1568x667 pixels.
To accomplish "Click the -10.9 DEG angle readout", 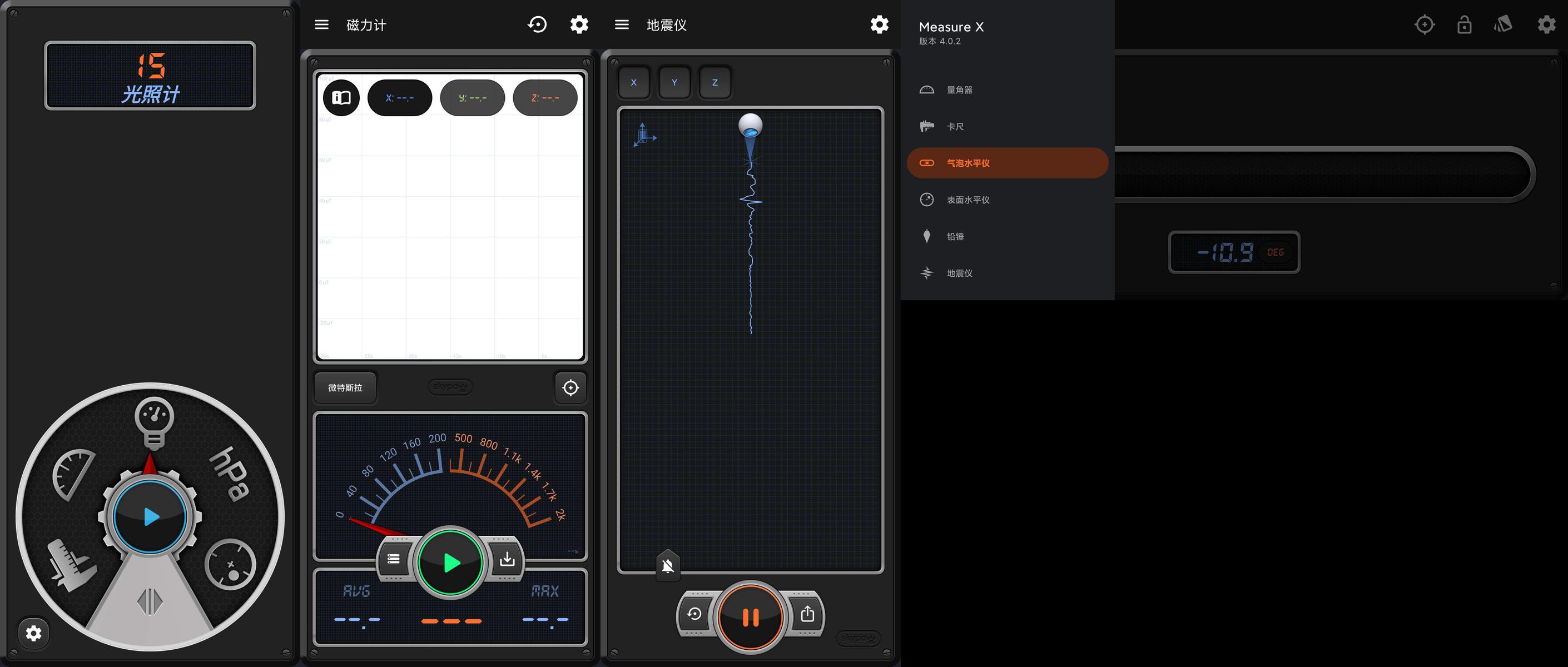I will tap(1234, 252).
